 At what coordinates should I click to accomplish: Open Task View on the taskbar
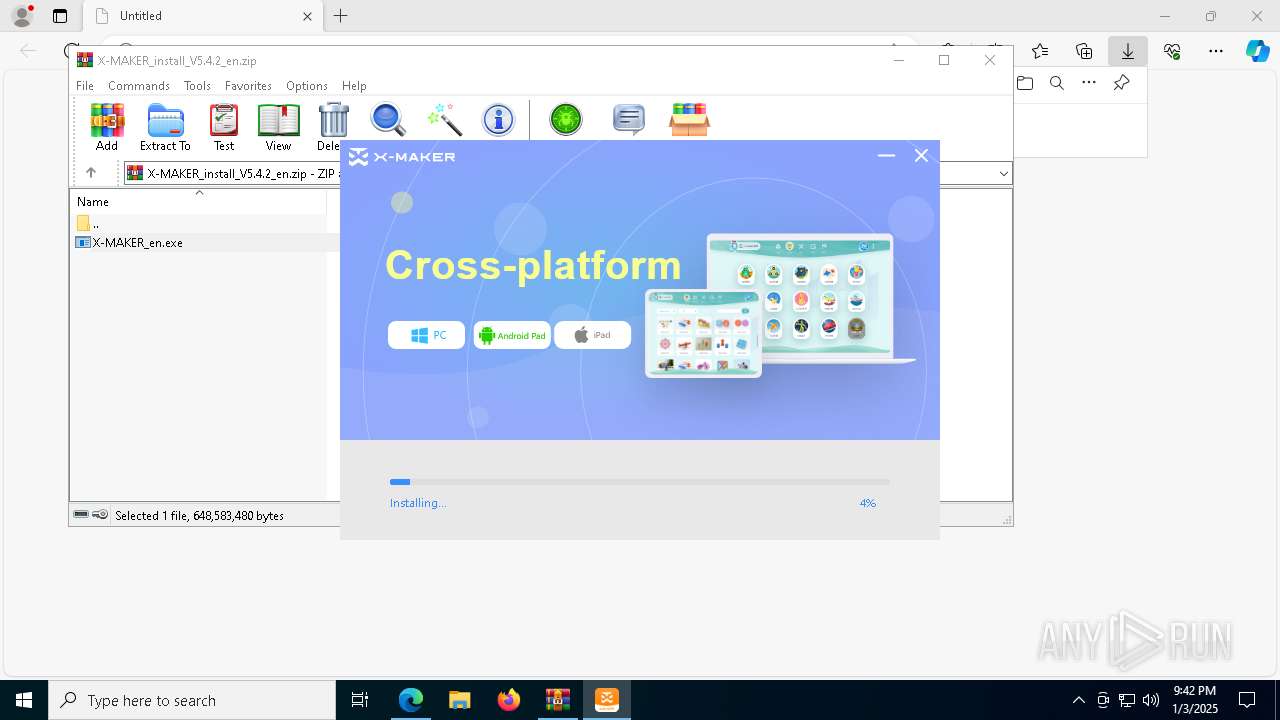(360, 700)
